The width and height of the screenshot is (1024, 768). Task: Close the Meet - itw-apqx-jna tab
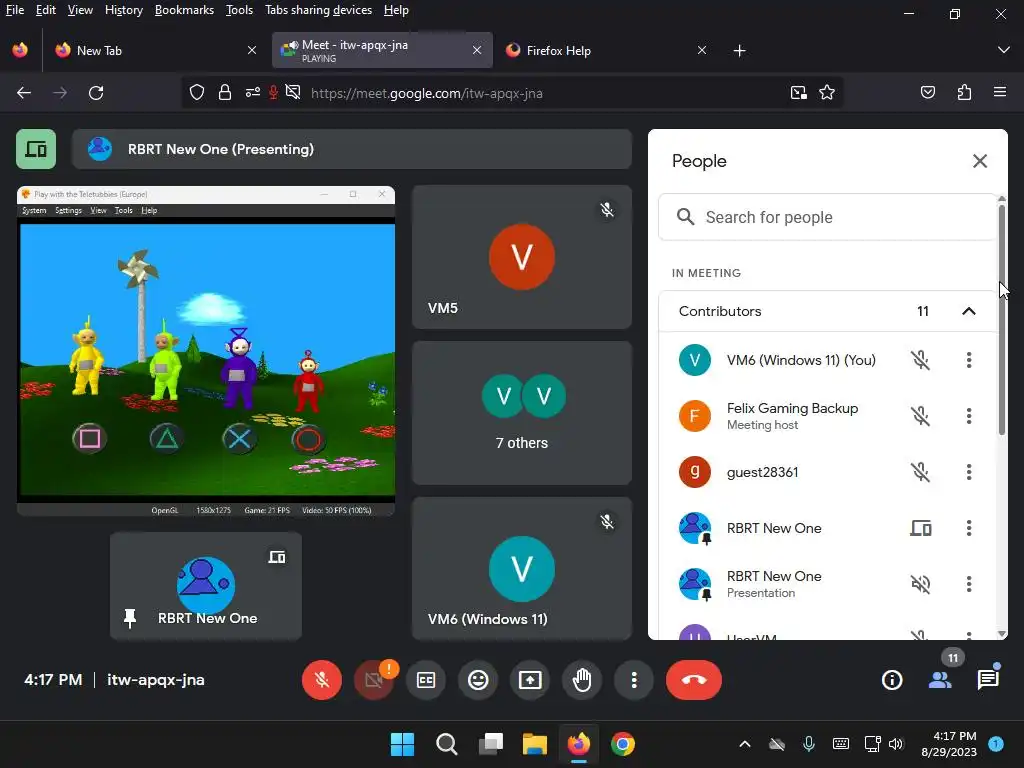point(477,50)
